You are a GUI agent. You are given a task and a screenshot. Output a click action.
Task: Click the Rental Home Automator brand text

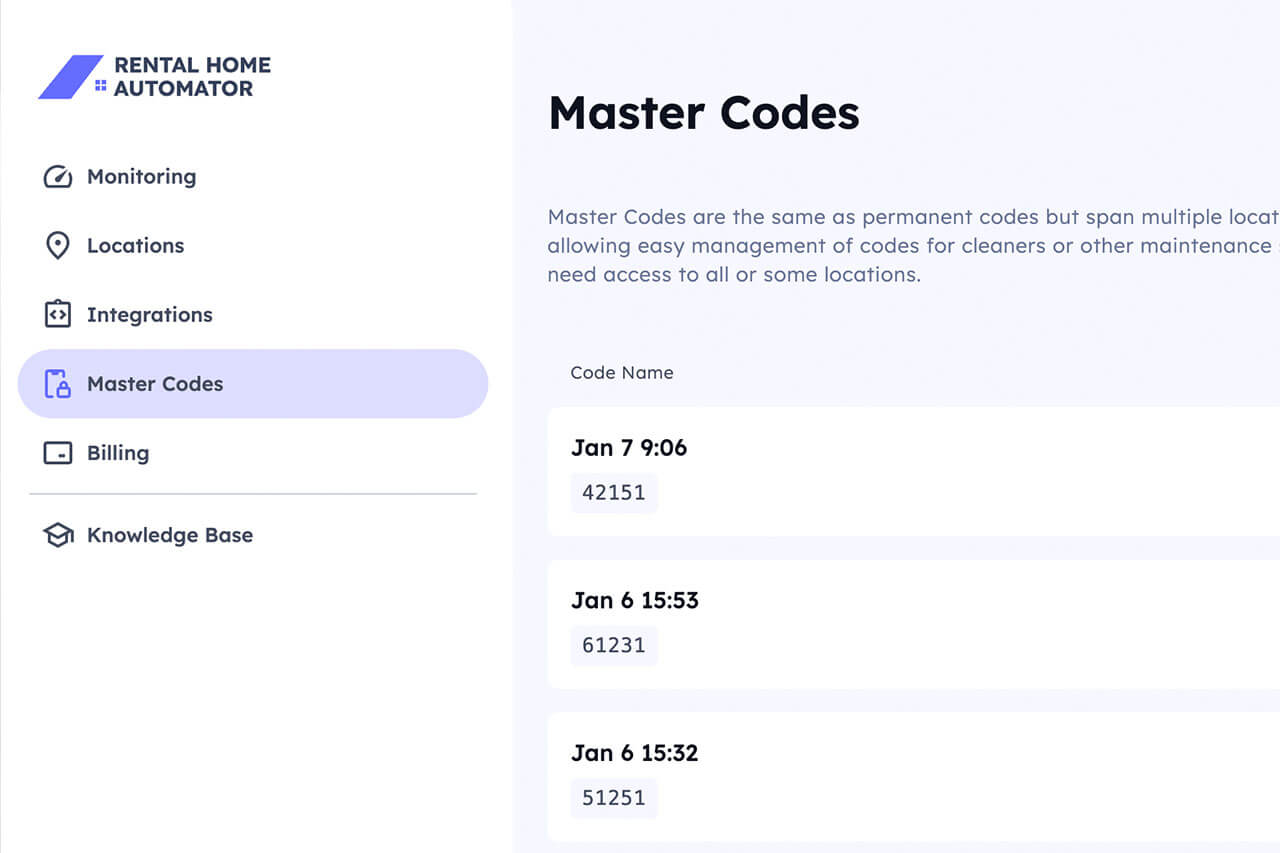click(x=192, y=77)
